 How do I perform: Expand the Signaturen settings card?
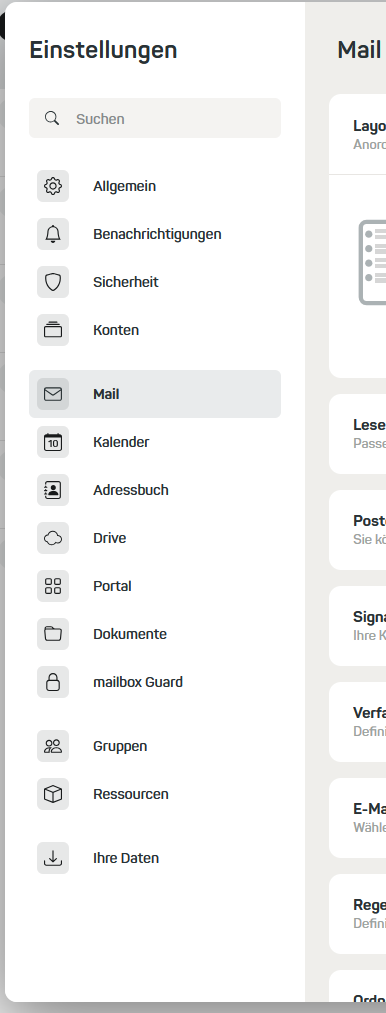tap(358, 626)
